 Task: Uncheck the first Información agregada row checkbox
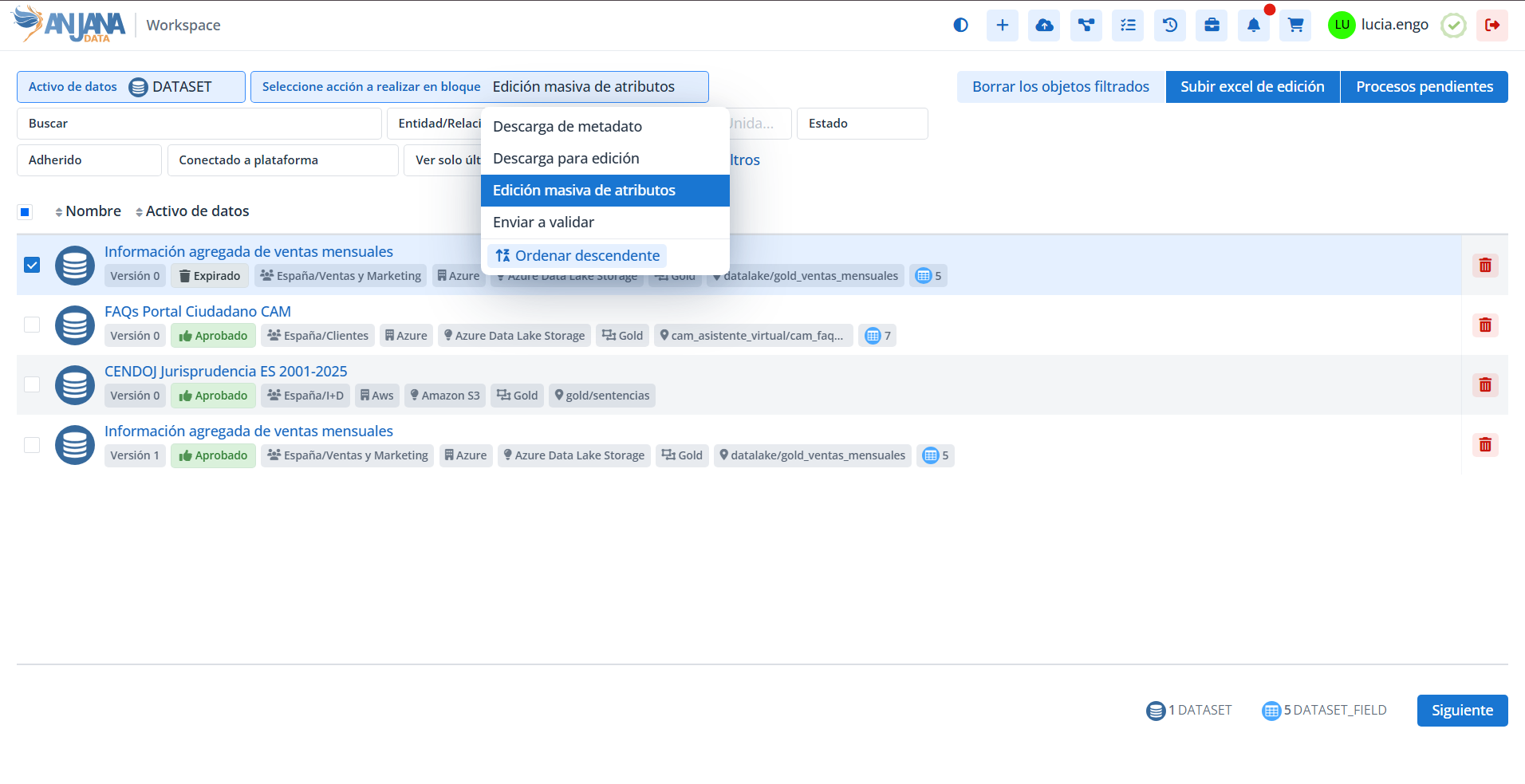[x=32, y=265]
